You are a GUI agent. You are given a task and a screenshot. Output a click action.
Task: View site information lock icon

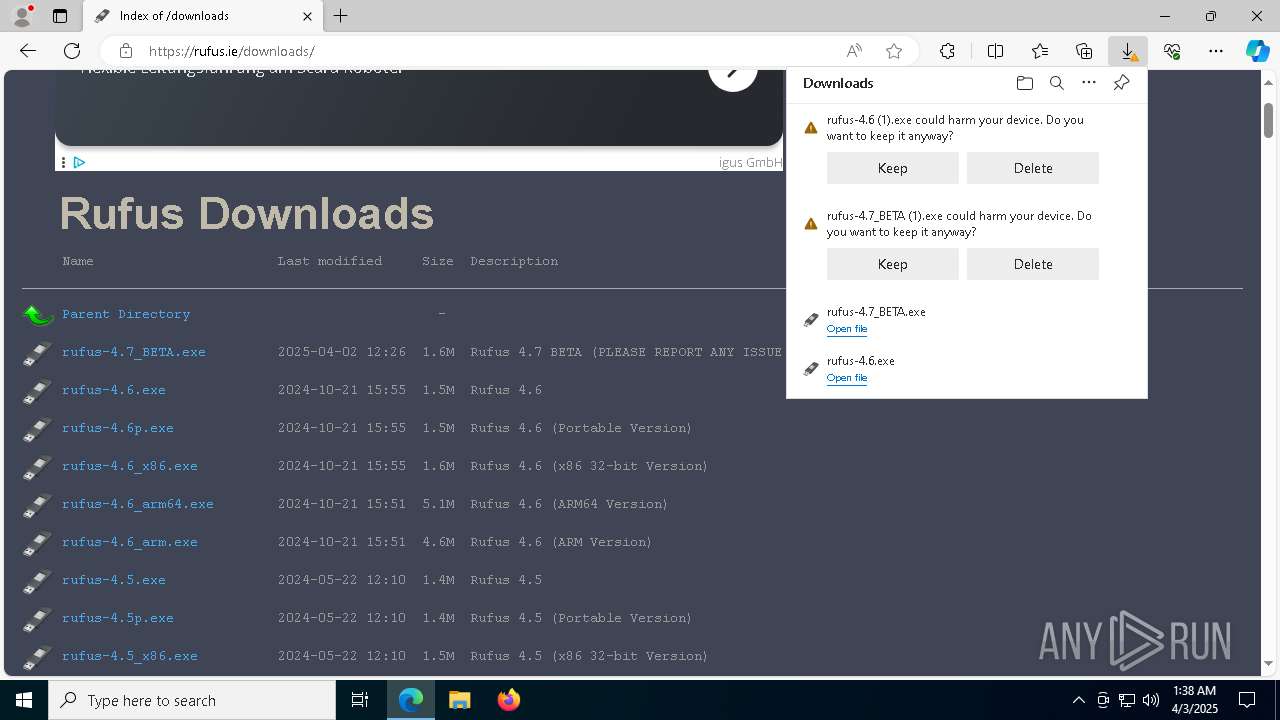point(125,51)
